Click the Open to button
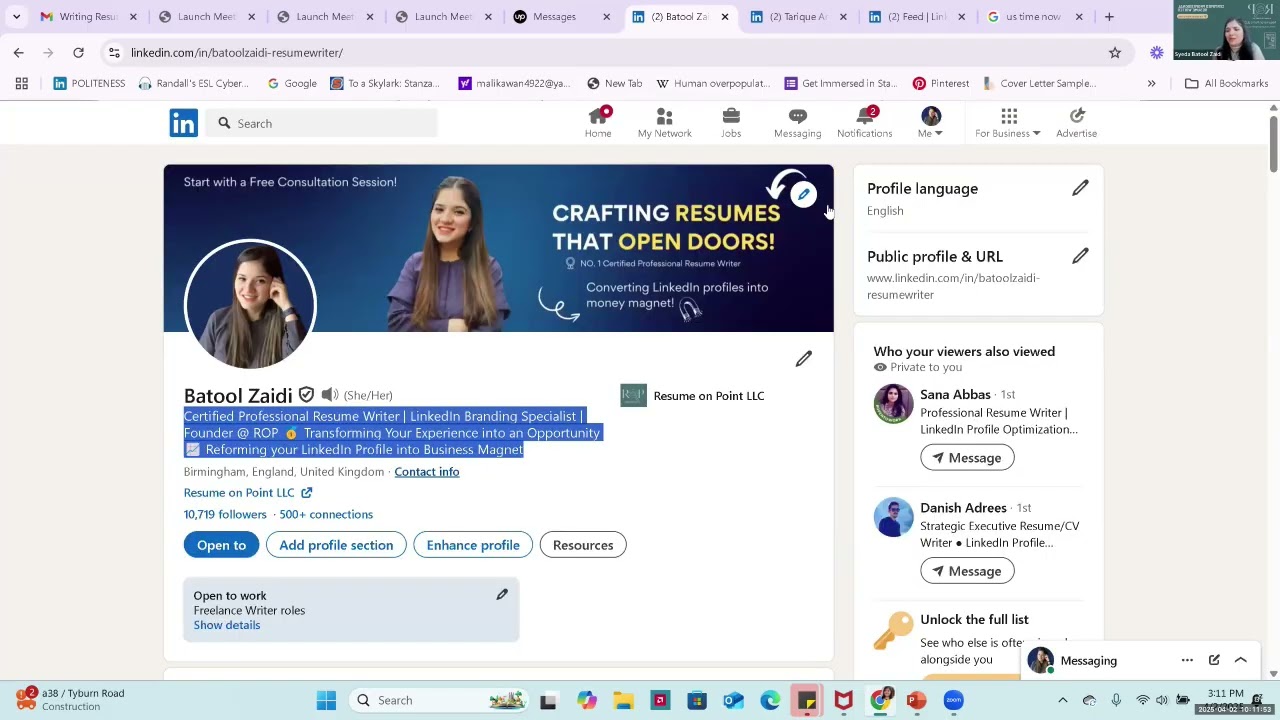 coord(221,545)
